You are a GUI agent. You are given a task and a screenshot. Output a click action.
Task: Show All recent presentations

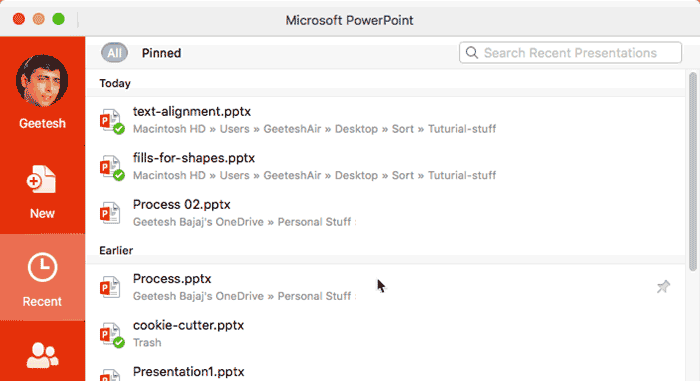click(114, 53)
